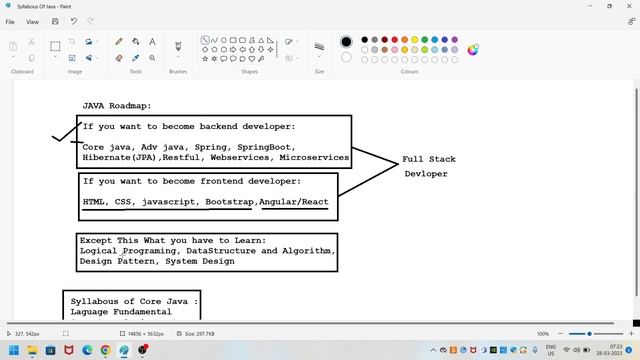The image size is (640, 360).
Task: Select the Curve shape
Action: 215,40
